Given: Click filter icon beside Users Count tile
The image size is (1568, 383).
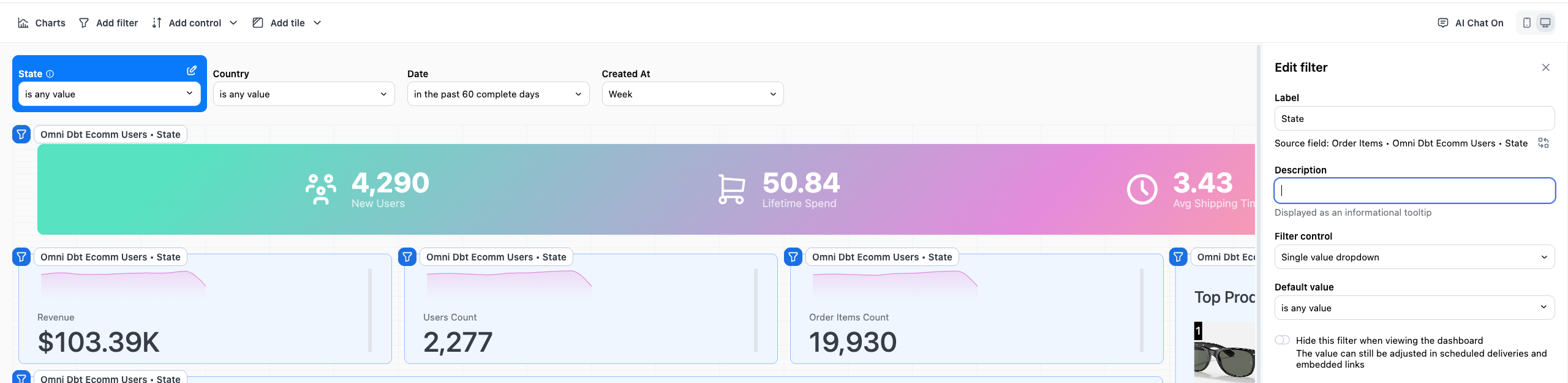Looking at the screenshot, I should pos(407,257).
